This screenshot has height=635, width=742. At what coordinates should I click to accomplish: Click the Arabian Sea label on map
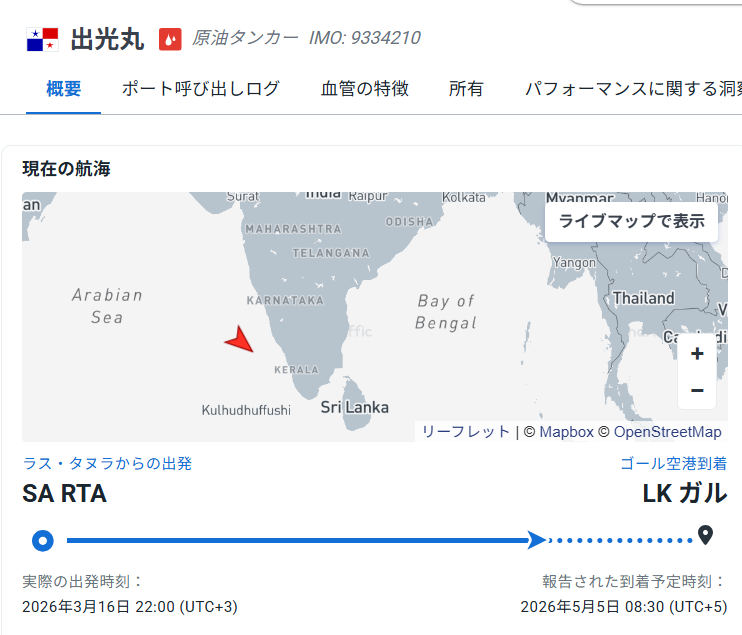[x=107, y=306]
